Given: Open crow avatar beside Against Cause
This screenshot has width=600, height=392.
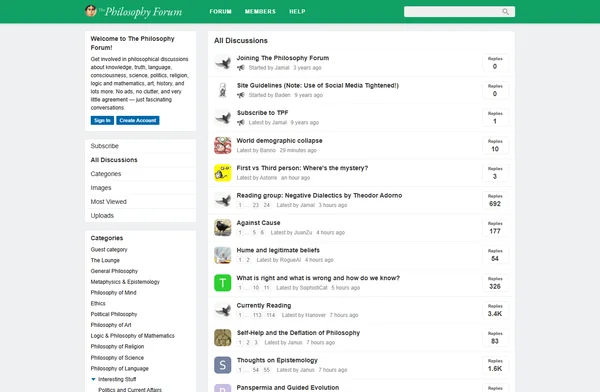Looking at the screenshot, I should 223,227.
